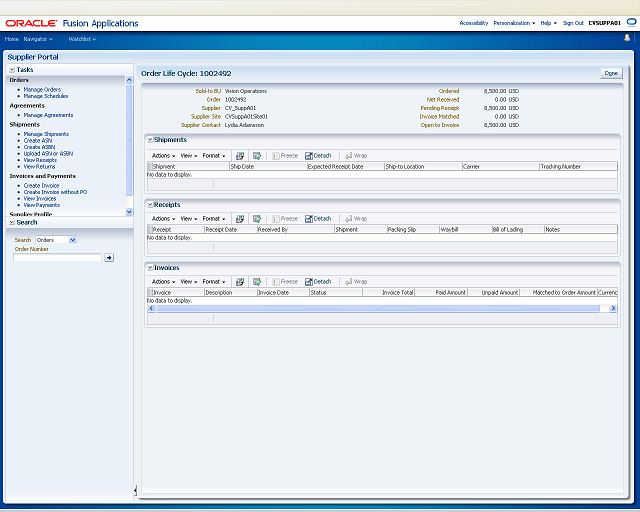Click the Accessibility link
The width and height of the screenshot is (640, 512).
click(473, 23)
